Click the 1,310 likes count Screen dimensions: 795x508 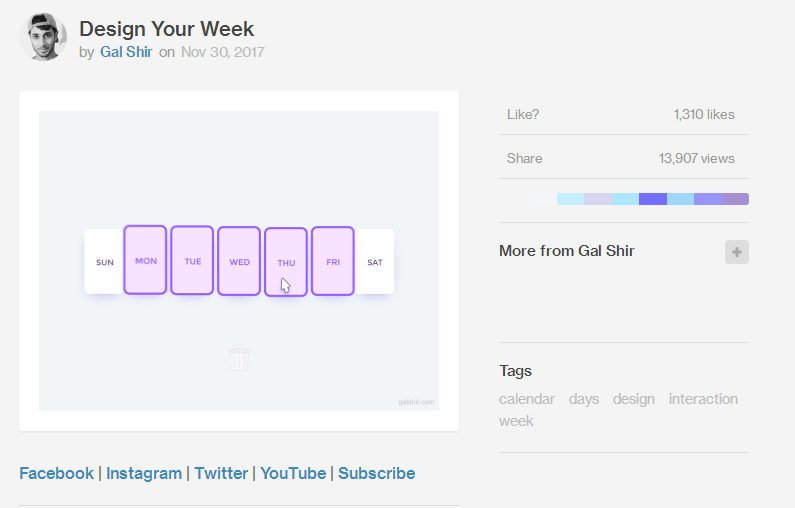[x=704, y=114]
